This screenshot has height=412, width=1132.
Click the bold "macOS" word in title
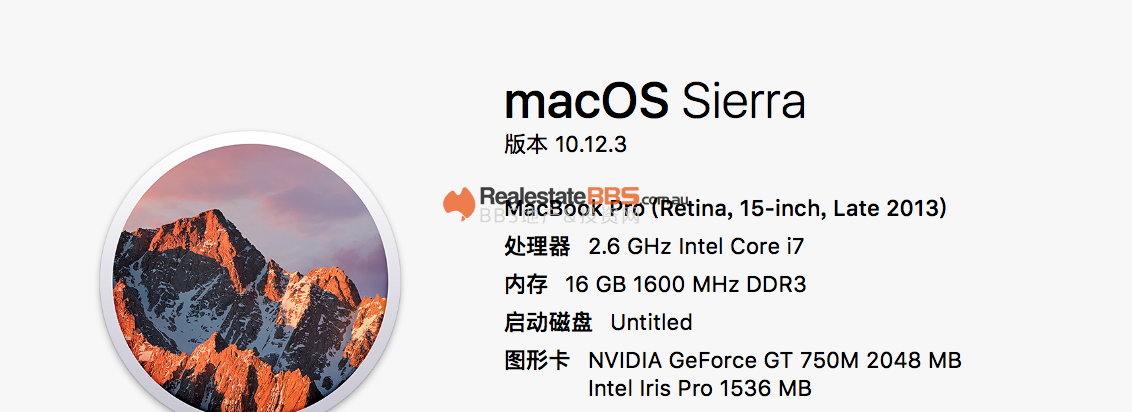click(586, 101)
